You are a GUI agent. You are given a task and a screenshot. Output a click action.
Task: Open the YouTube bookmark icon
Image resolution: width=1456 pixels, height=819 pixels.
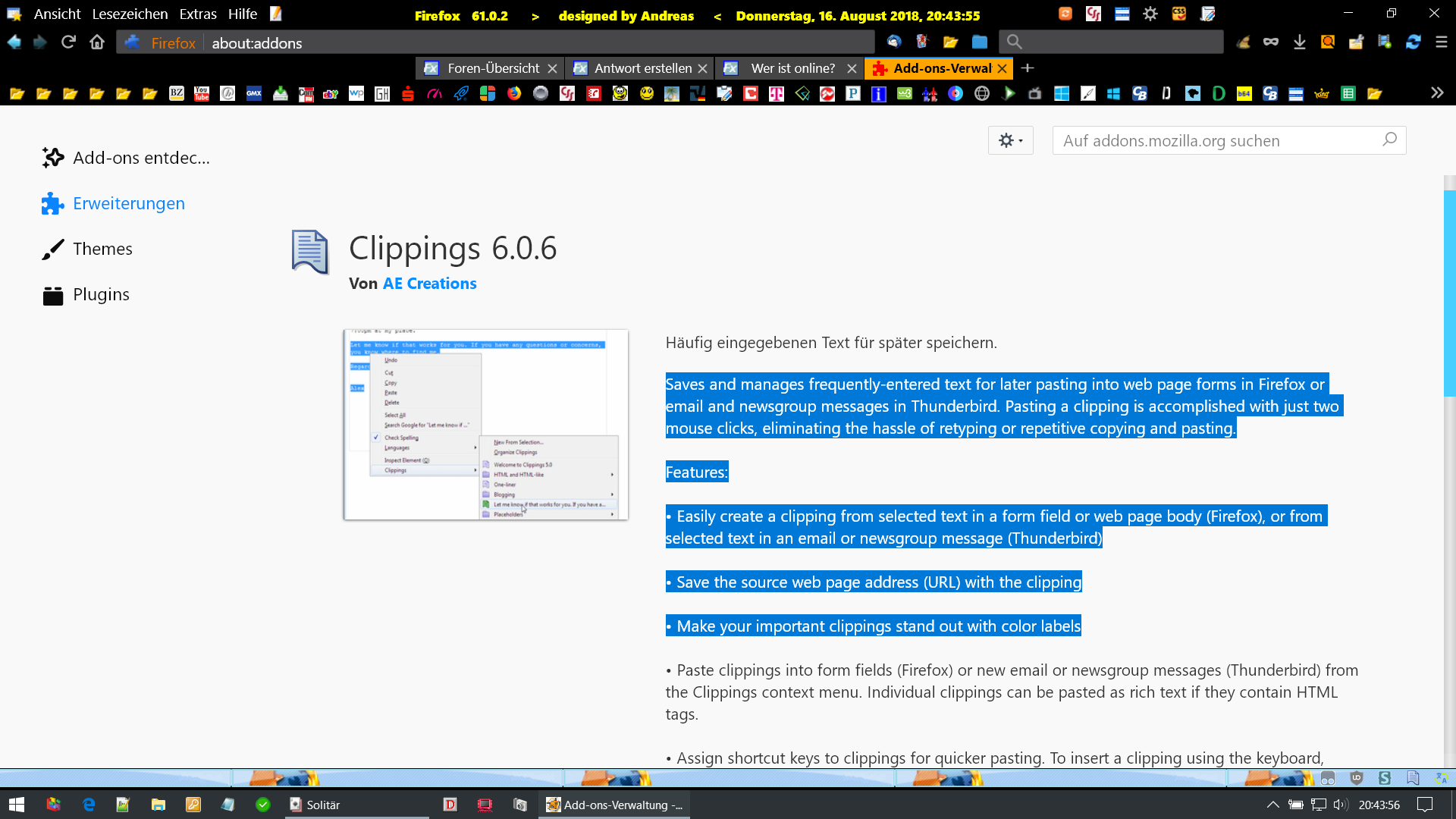[x=202, y=94]
